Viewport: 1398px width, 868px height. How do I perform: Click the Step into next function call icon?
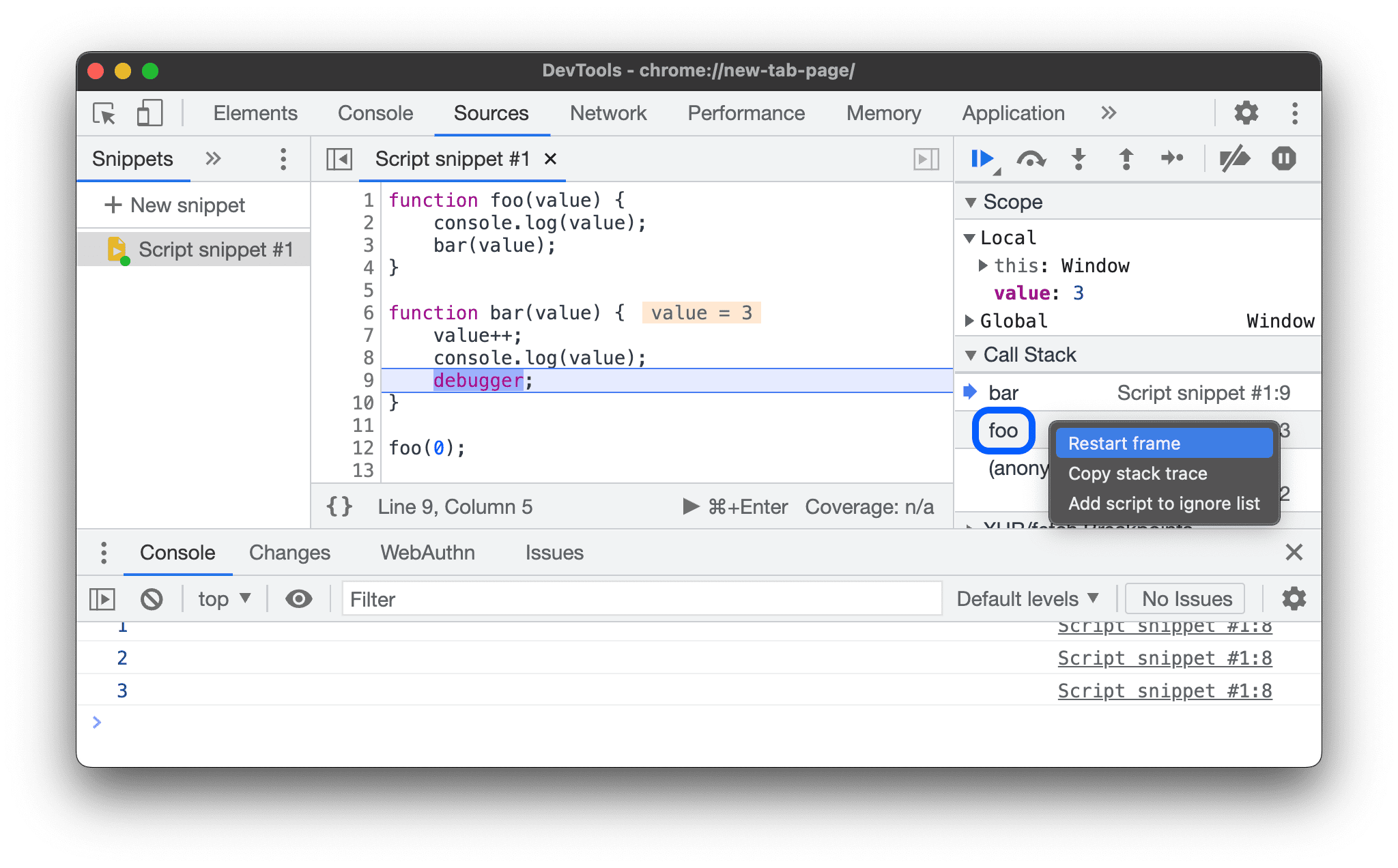point(1080,158)
